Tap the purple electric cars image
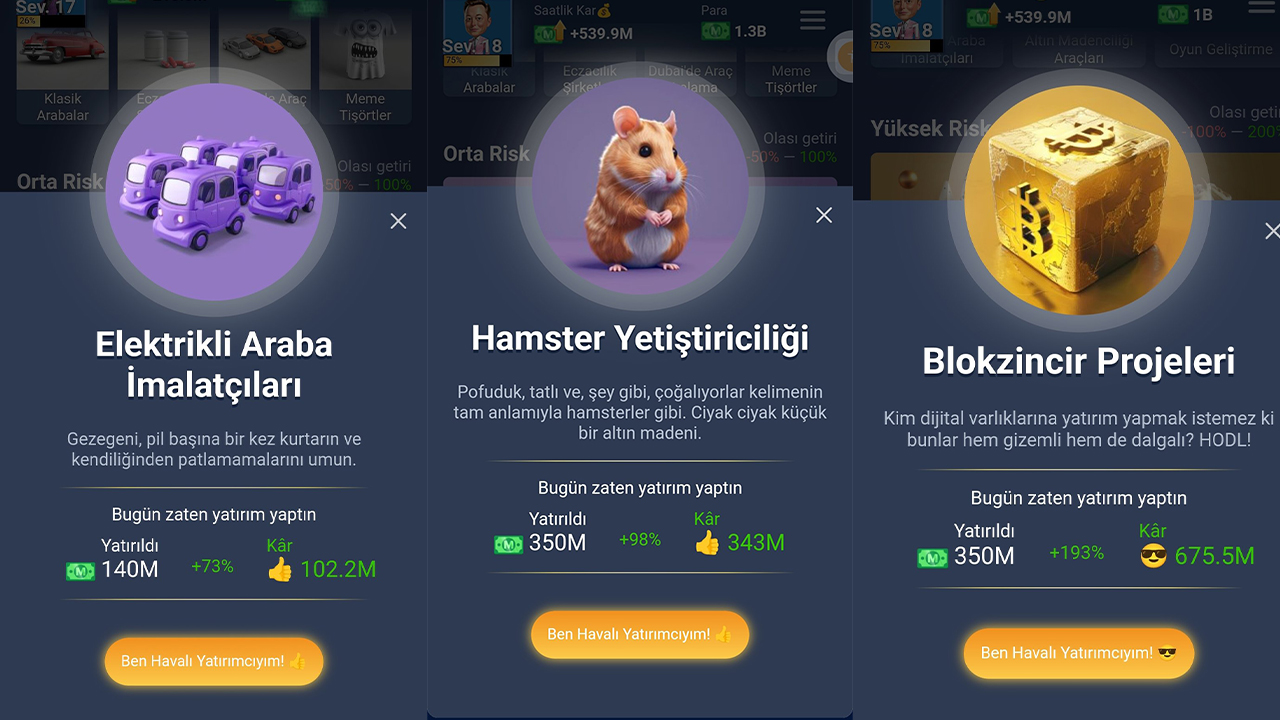The width and height of the screenshot is (1280, 720). [x=213, y=192]
